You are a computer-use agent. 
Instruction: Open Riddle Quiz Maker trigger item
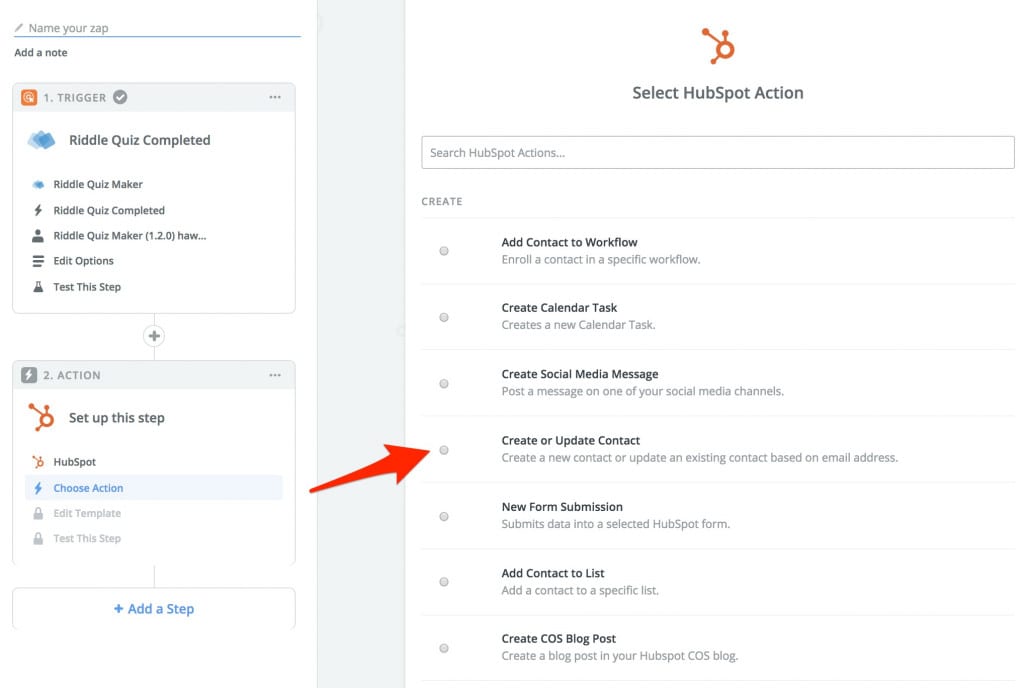[x=98, y=184]
